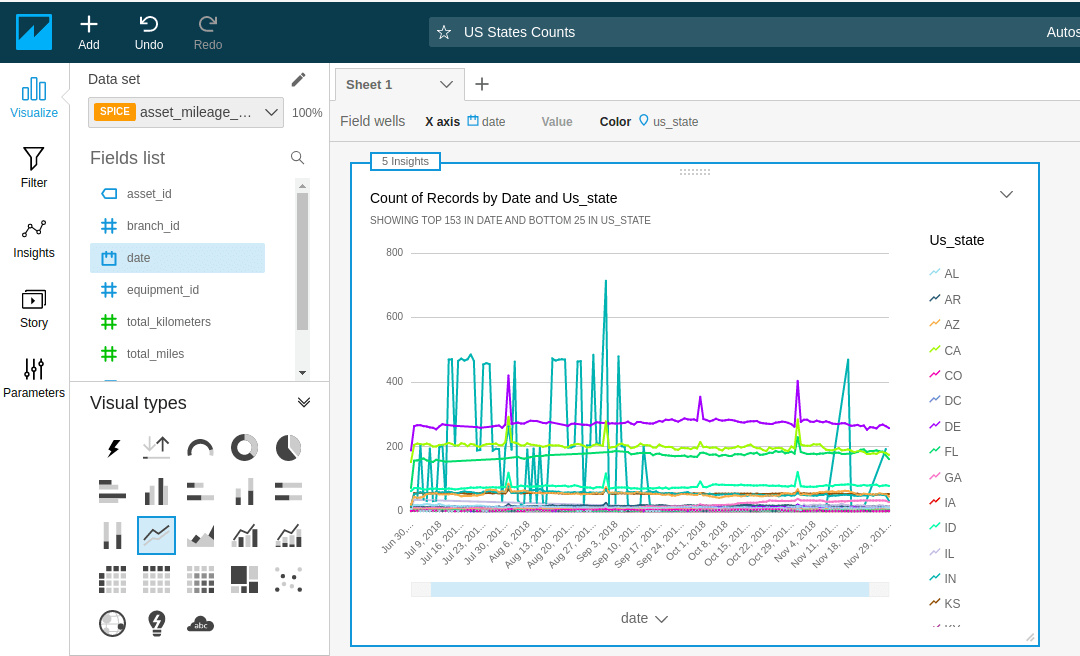Screen dimensions: 1080x656
Task: Select the total_miles field
Action: (x=155, y=354)
